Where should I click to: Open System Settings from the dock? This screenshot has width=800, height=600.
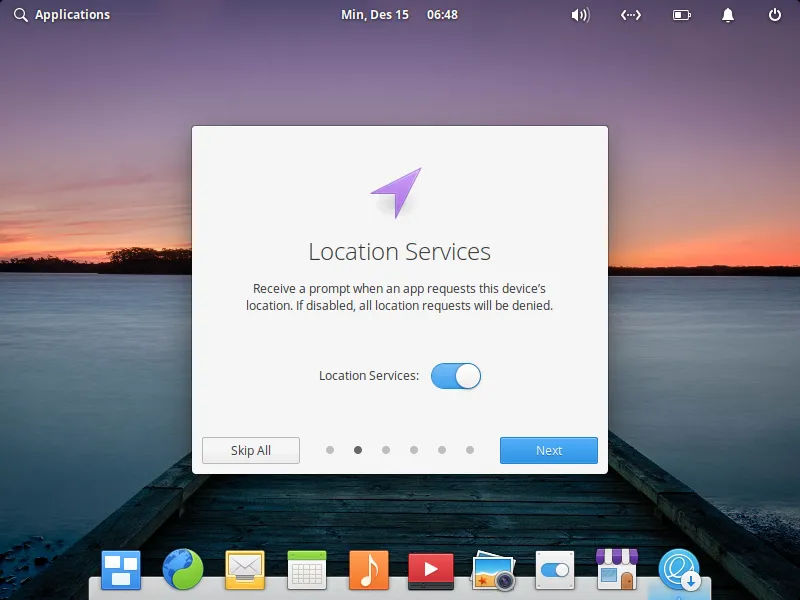[555, 570]
